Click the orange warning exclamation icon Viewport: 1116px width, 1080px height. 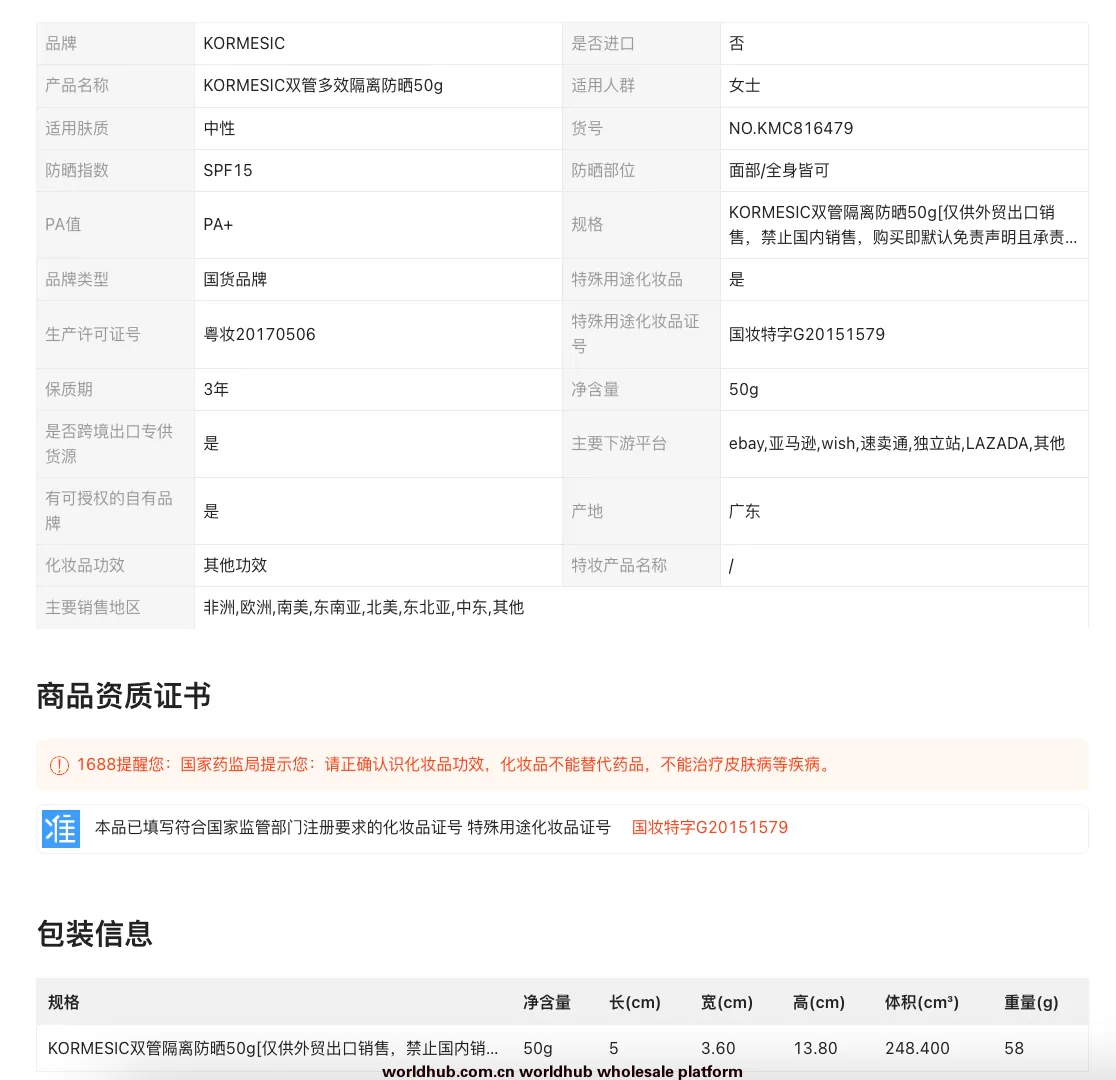pos(59,765)
